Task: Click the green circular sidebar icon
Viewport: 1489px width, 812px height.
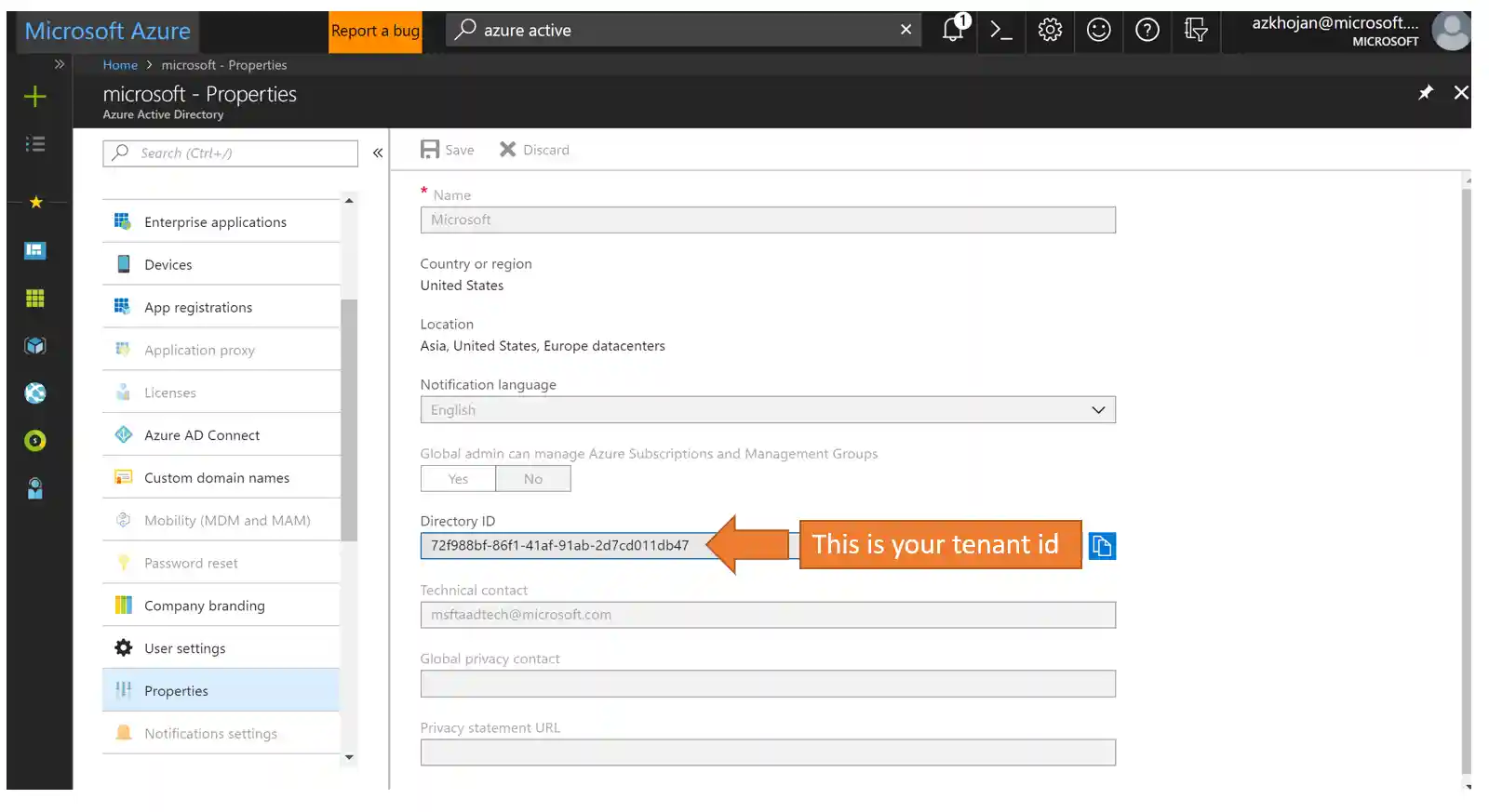Action: coord(35,441)
